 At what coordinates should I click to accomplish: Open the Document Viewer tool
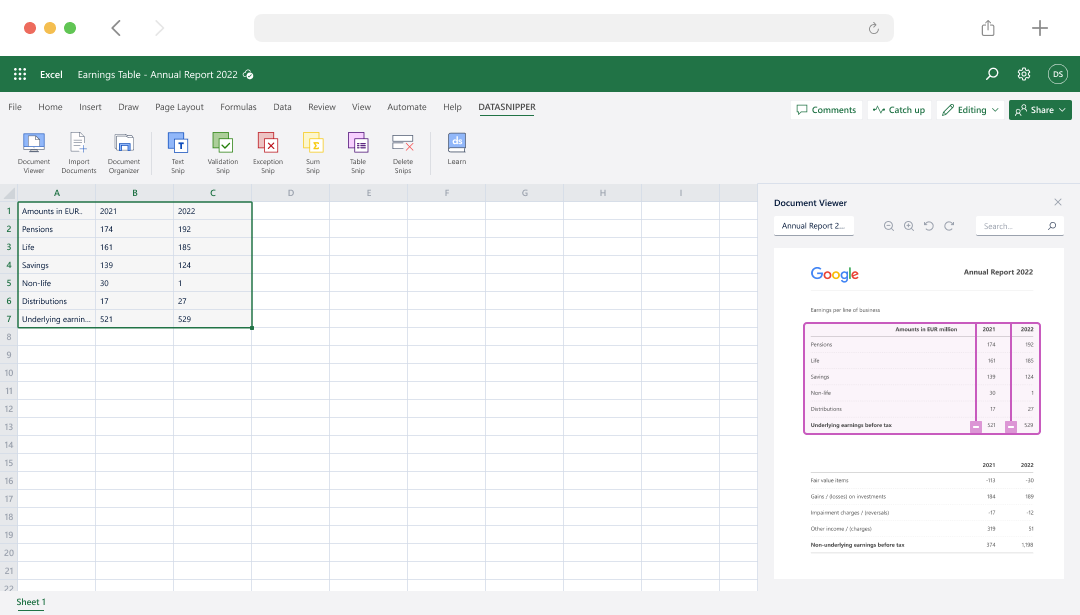click(33, 152)
